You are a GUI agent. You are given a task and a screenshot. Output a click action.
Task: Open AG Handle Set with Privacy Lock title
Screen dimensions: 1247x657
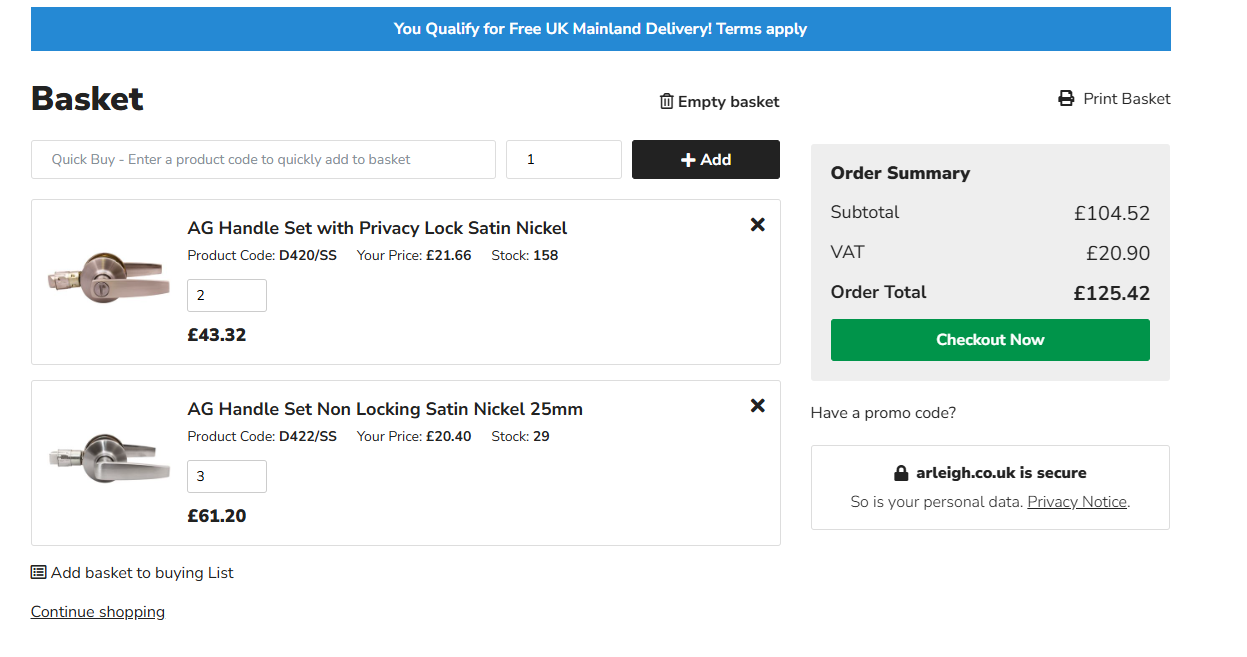(x=377, y=228)
